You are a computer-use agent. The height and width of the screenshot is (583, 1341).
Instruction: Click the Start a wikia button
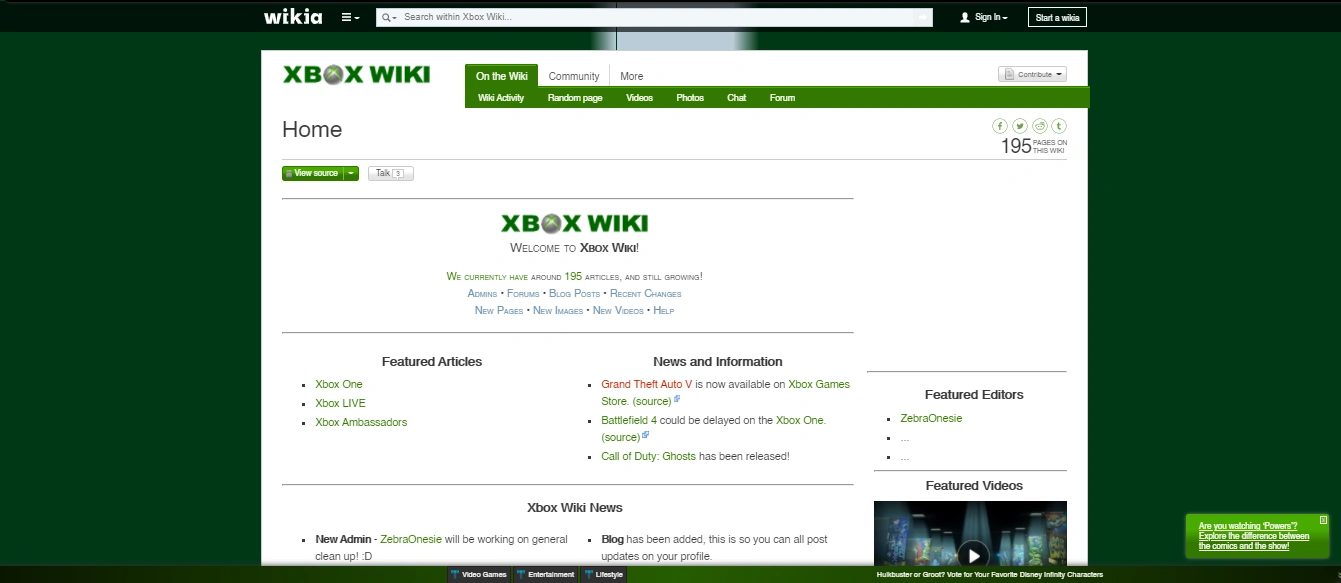pyautogui.click(x=1057, y=17)
